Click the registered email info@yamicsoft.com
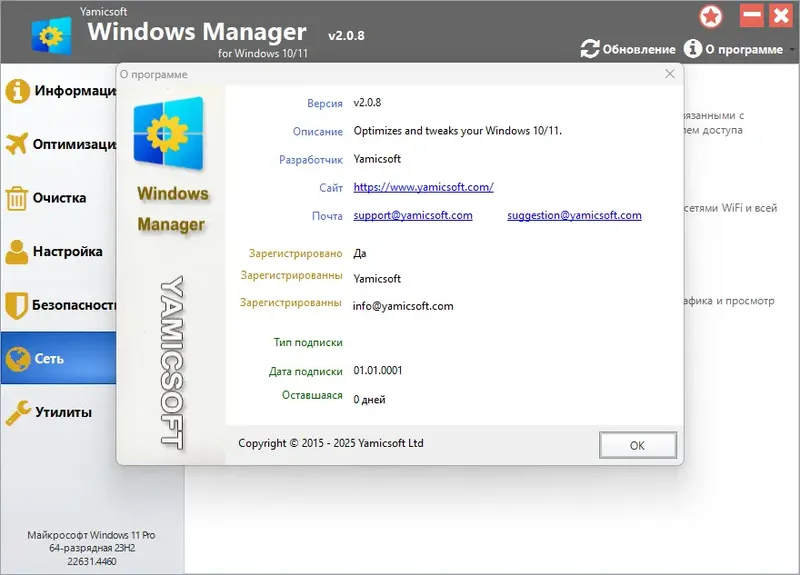The image size is (800, 575). click(x=403, y=306)
